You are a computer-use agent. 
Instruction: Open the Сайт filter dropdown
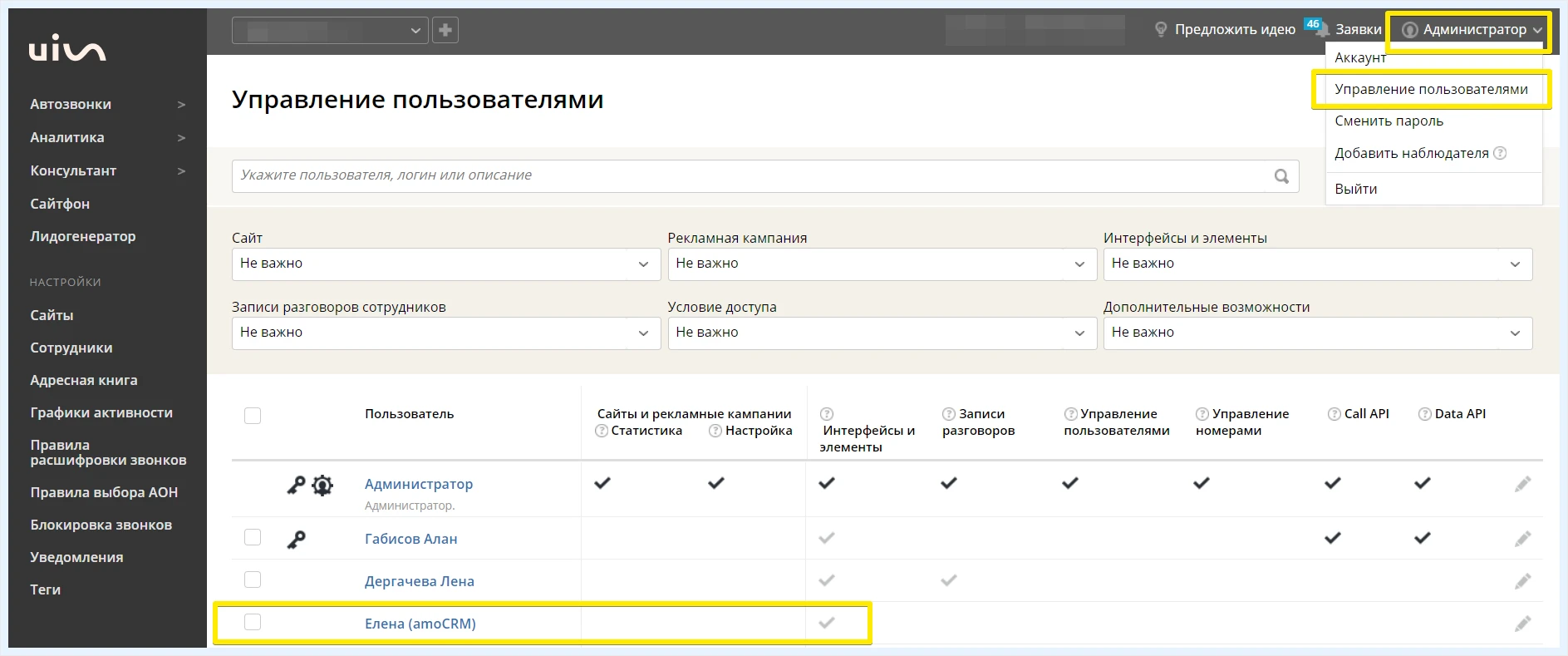tap(446, 264)
